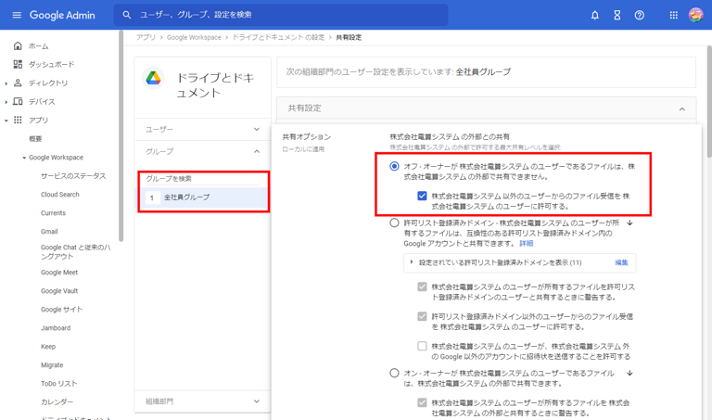This screenshot has width=712, height=420.
Task: Open Google Meet in sidebar
Action: click(59, 272)
